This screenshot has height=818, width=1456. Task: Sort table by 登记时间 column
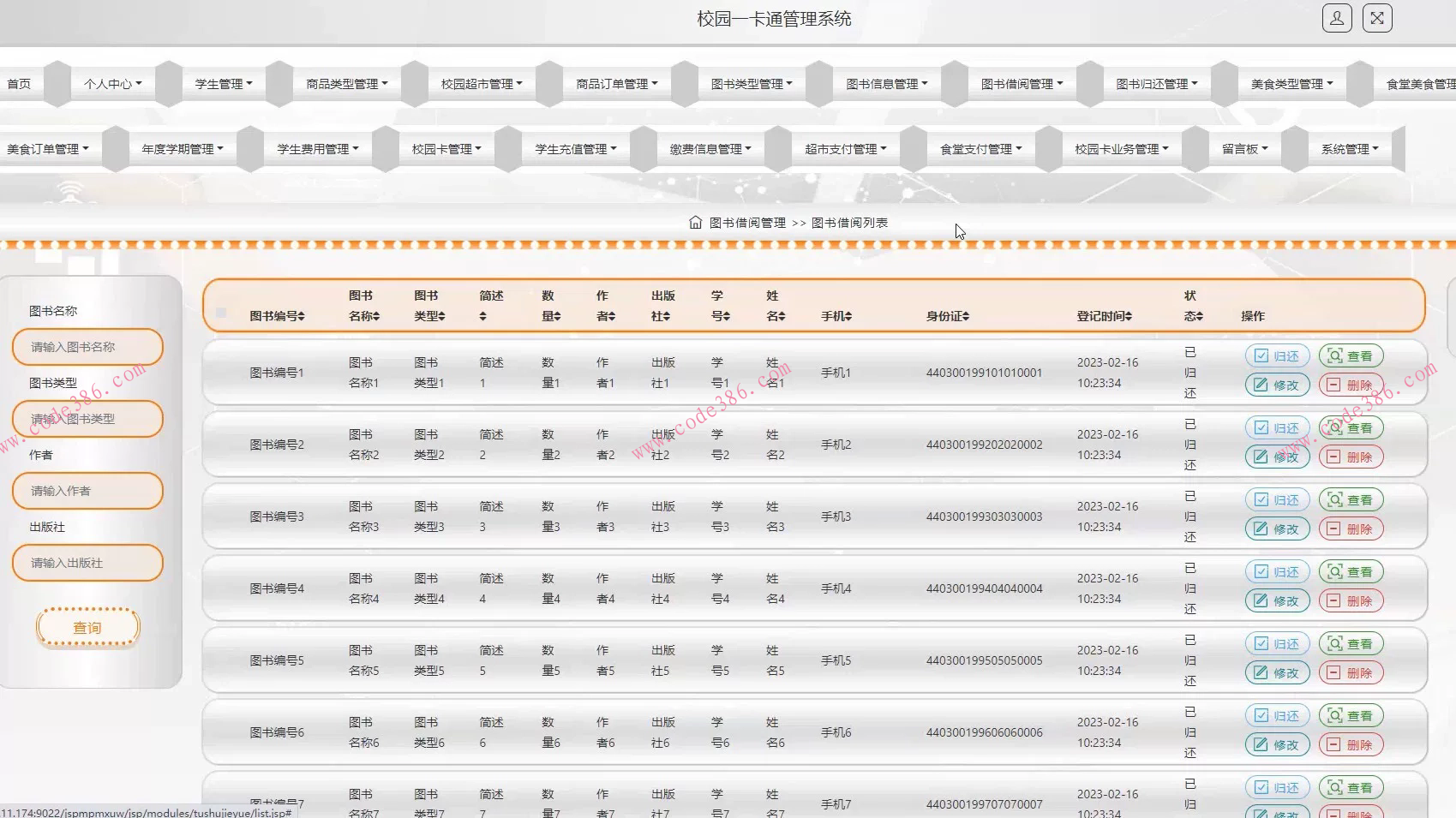click(1105, 316)
